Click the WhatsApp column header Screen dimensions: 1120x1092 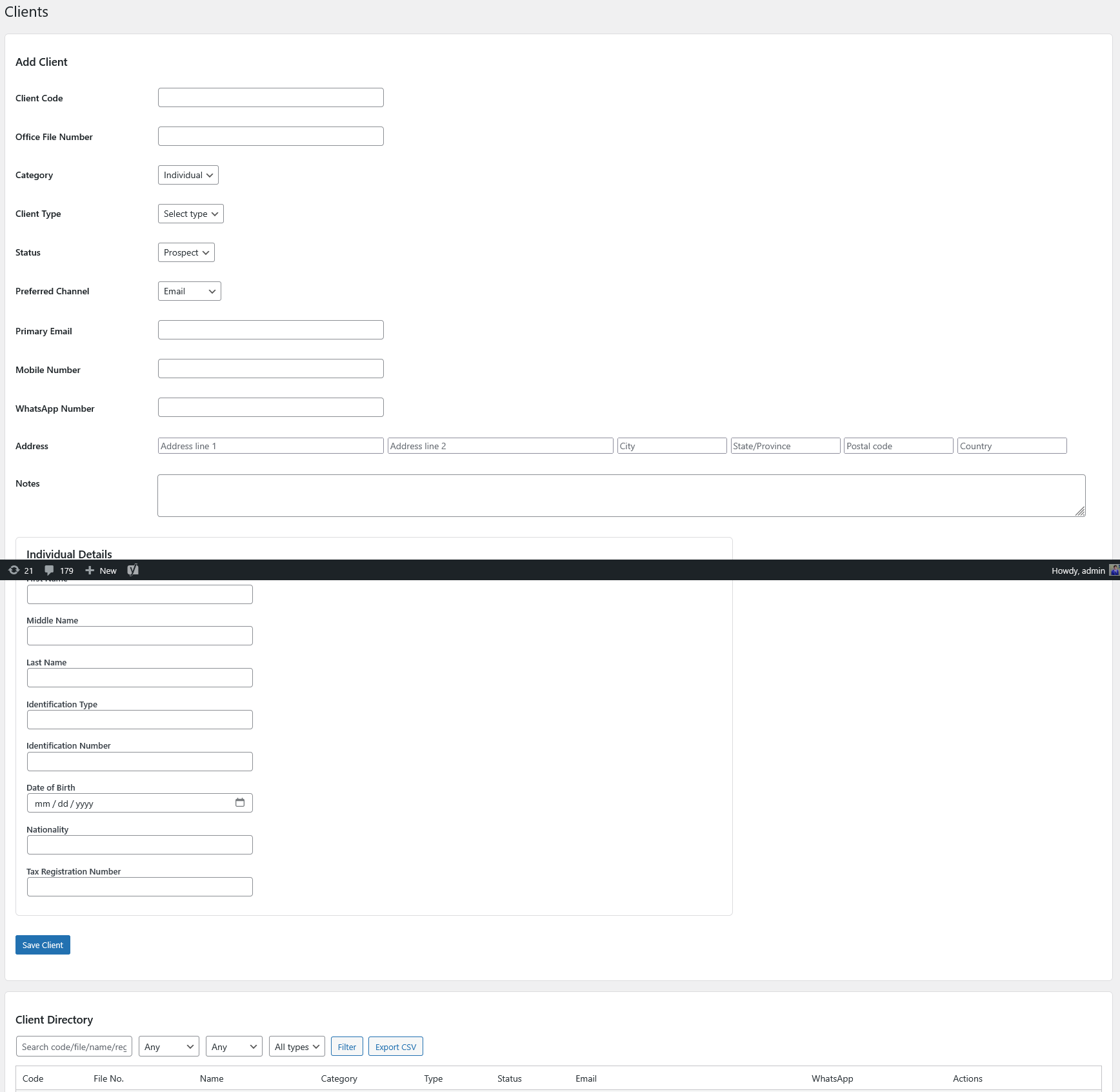click(832, 1078)
